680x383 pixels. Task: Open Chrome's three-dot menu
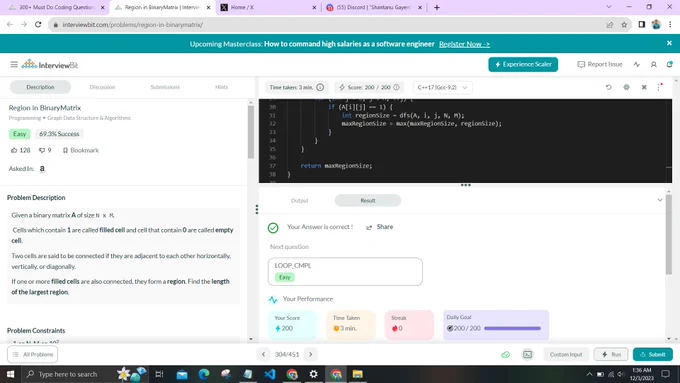(x=670, y=25)
